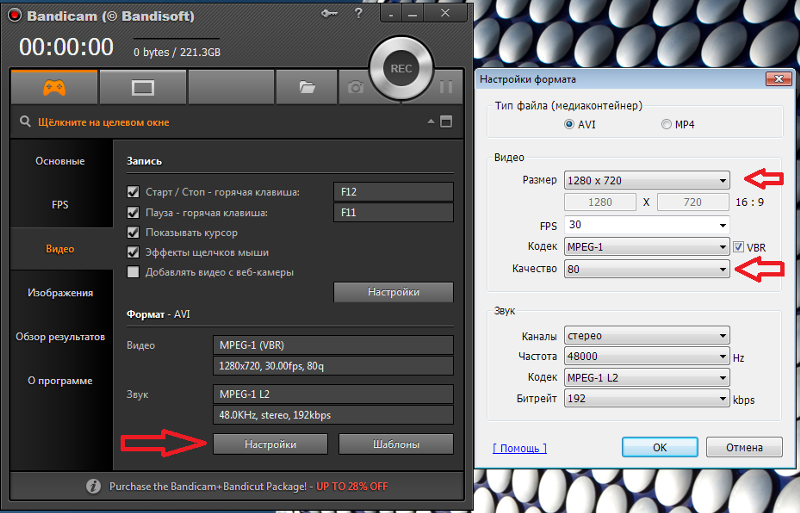
Task: Open the video size 1280 x 720 dropdown
Action: (x=646, y=180)
